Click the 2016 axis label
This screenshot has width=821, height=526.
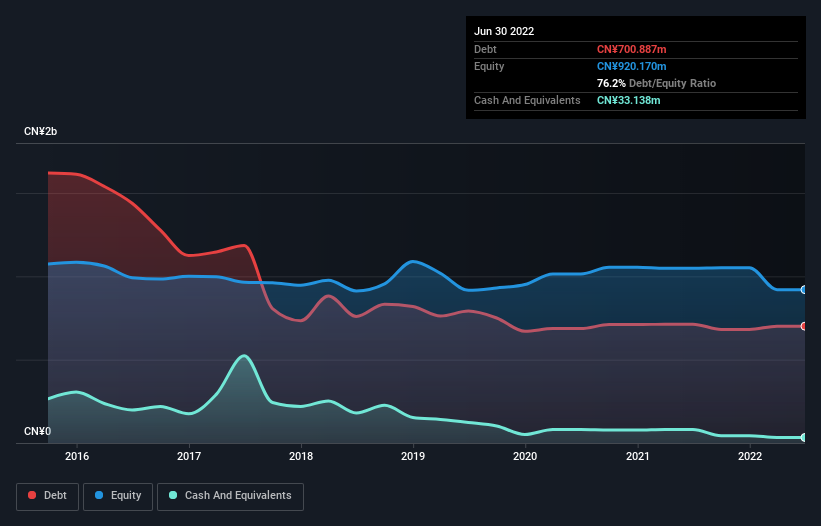click(x=77, y=456)
